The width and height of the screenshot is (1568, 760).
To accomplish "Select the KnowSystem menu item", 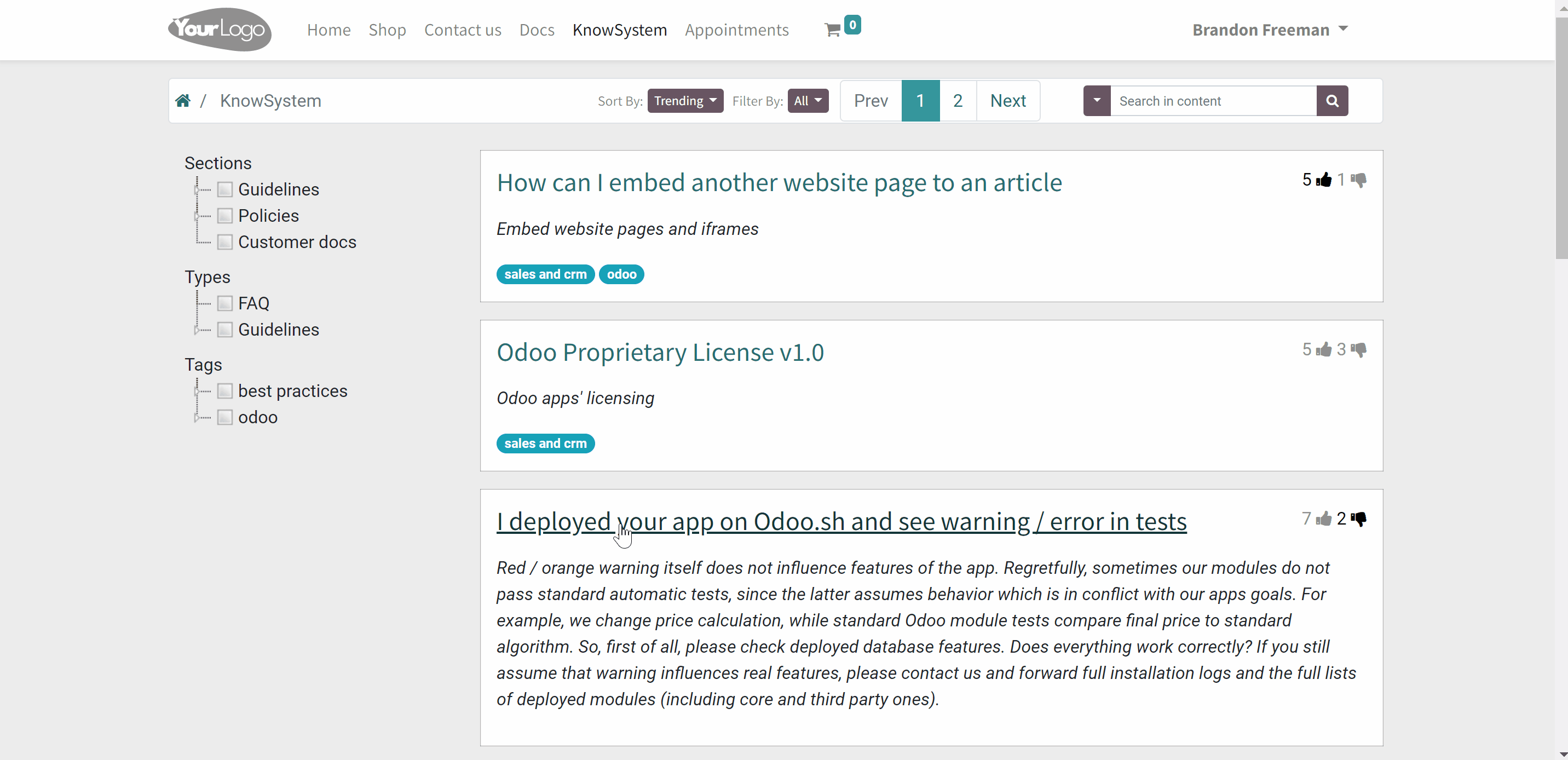I will point(620,29).
